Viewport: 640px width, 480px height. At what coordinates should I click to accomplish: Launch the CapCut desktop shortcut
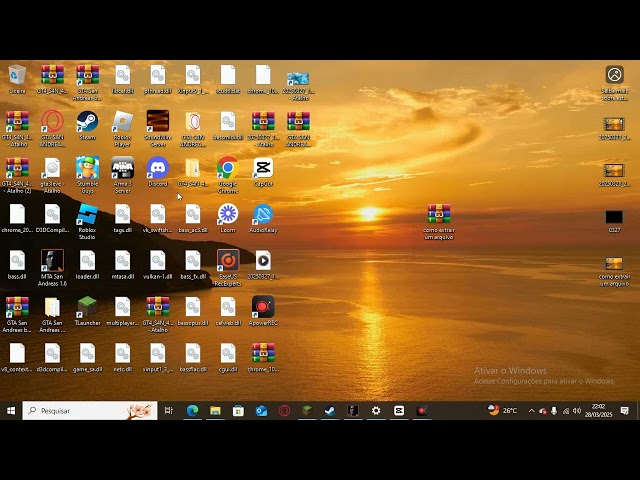pyautogui.click(x=263, y=171)
